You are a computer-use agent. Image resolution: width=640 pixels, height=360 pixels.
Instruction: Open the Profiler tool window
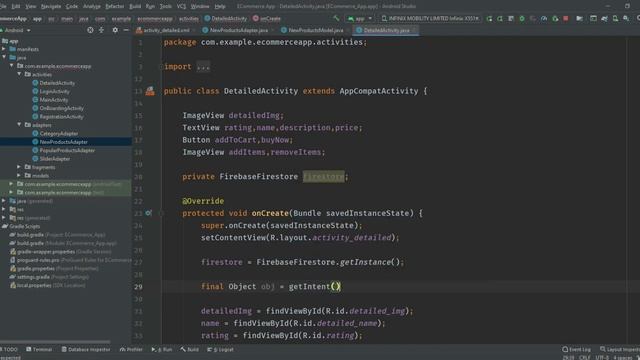[131, 349]
